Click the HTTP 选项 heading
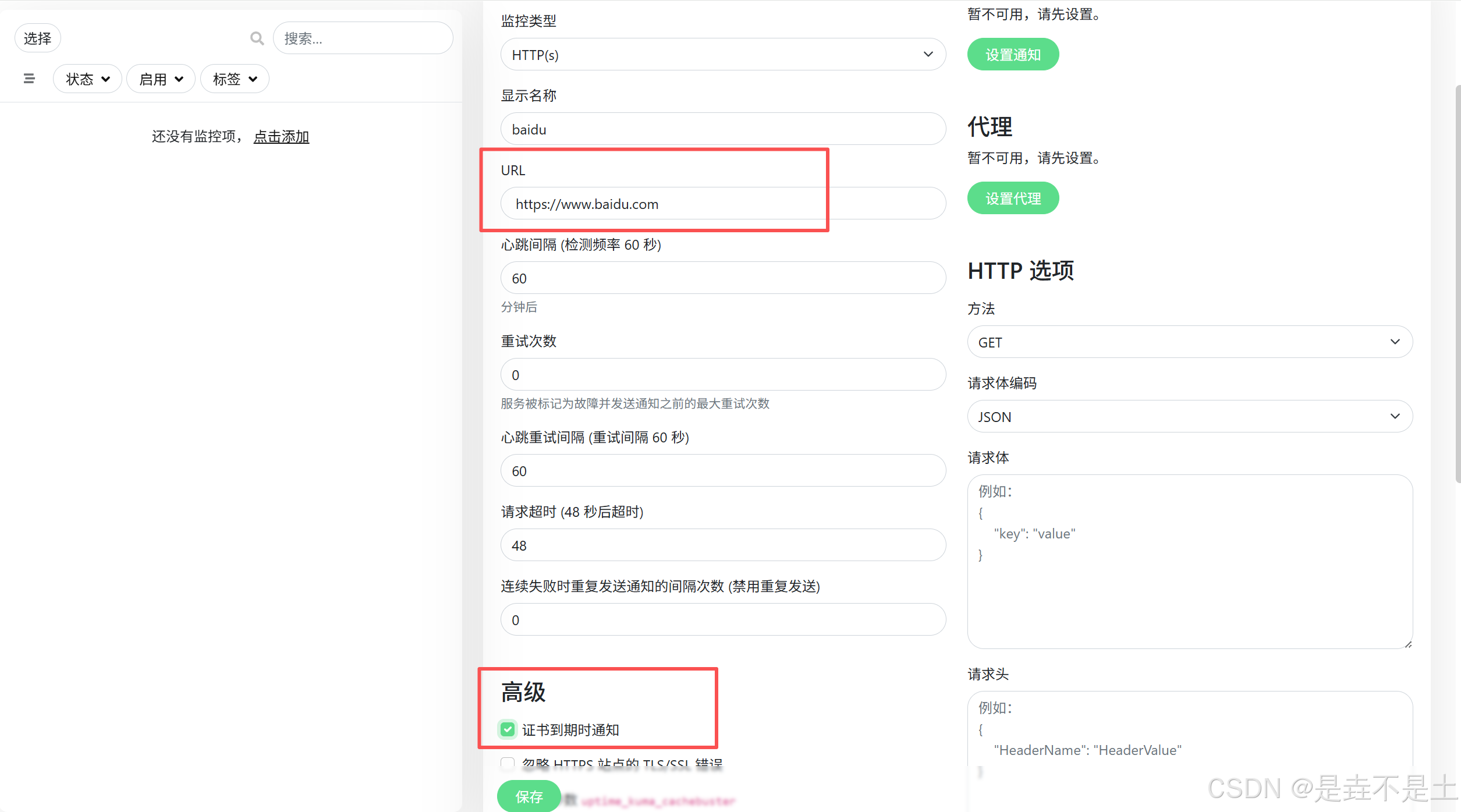The image size is (1461, 812). coord(1020,271)
